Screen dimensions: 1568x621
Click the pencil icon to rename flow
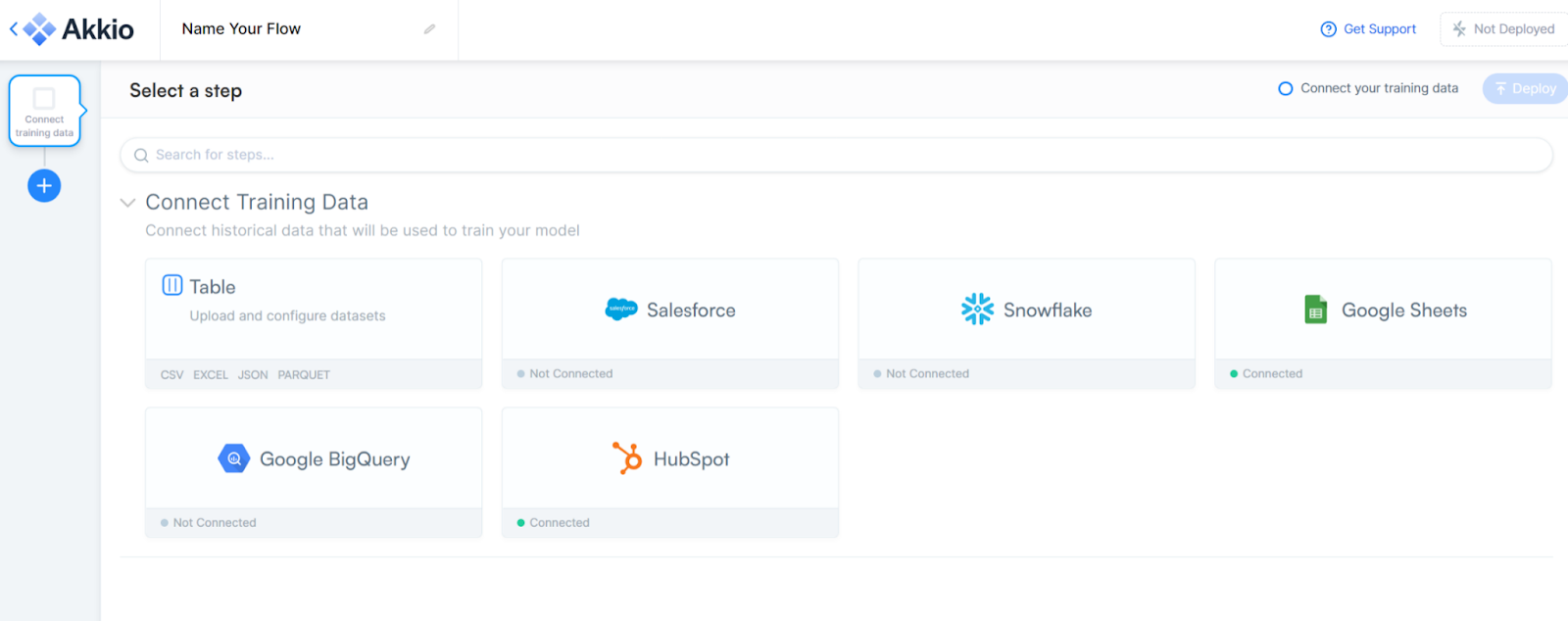(x=429, y=29)
